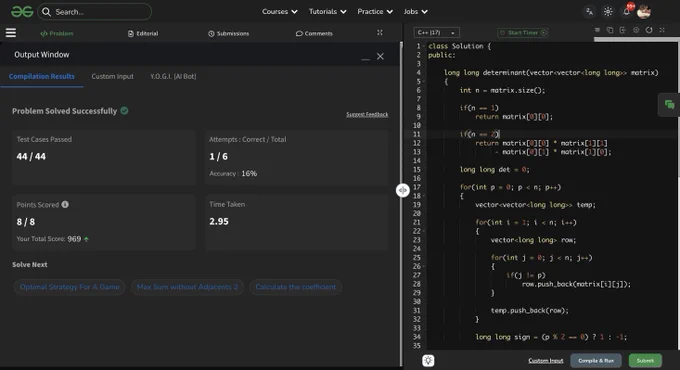Screen dimensions: 680x370
Task: Open Calculate the coefficient problem
Action: pos(295,287)
